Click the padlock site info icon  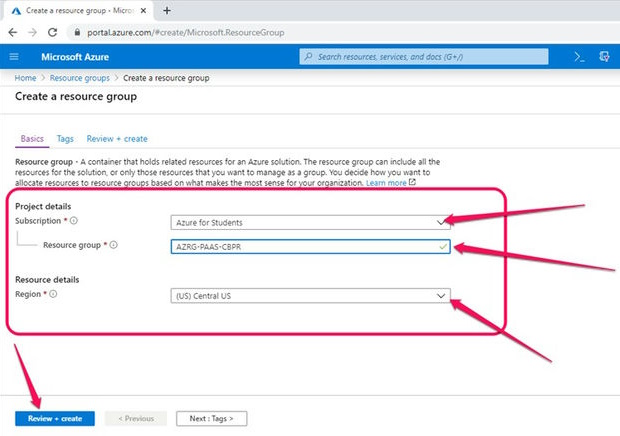click(x=77, y=32)
